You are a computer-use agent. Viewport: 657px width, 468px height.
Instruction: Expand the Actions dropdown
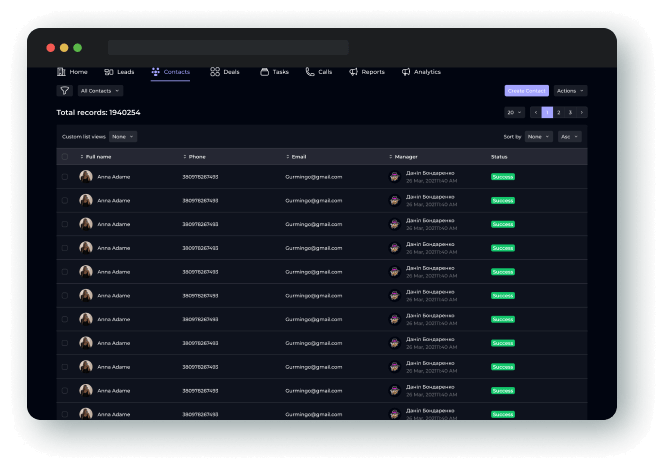point(570,91)
